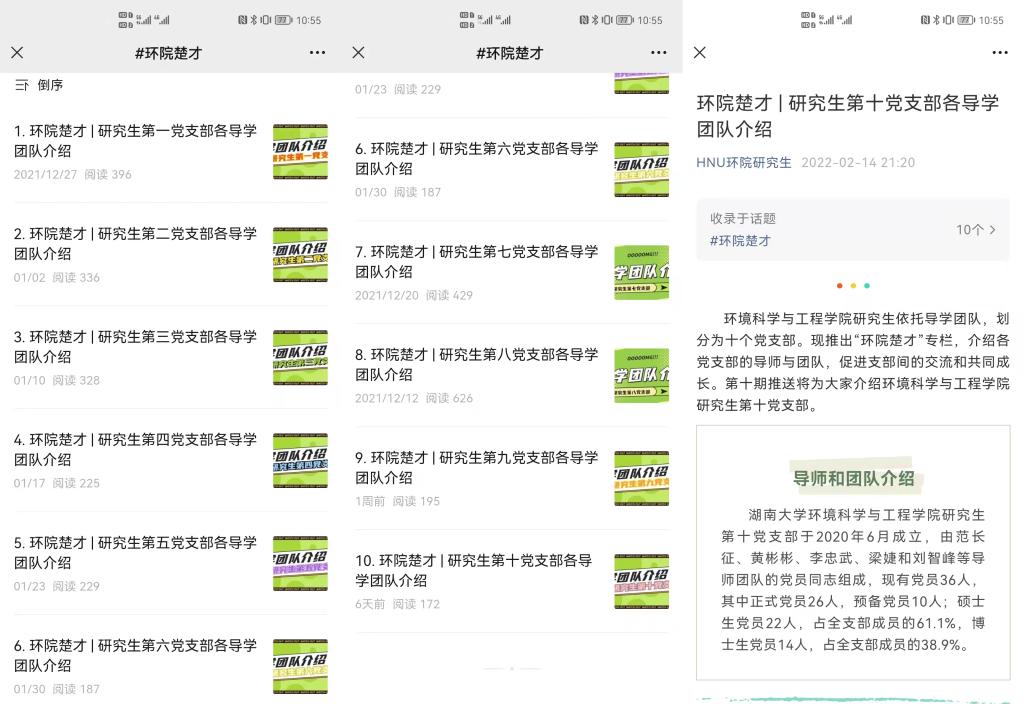The image size is (1024, 704).
Task: Expand topic list via 10个 chevron
Action: (x=976, y=230)
